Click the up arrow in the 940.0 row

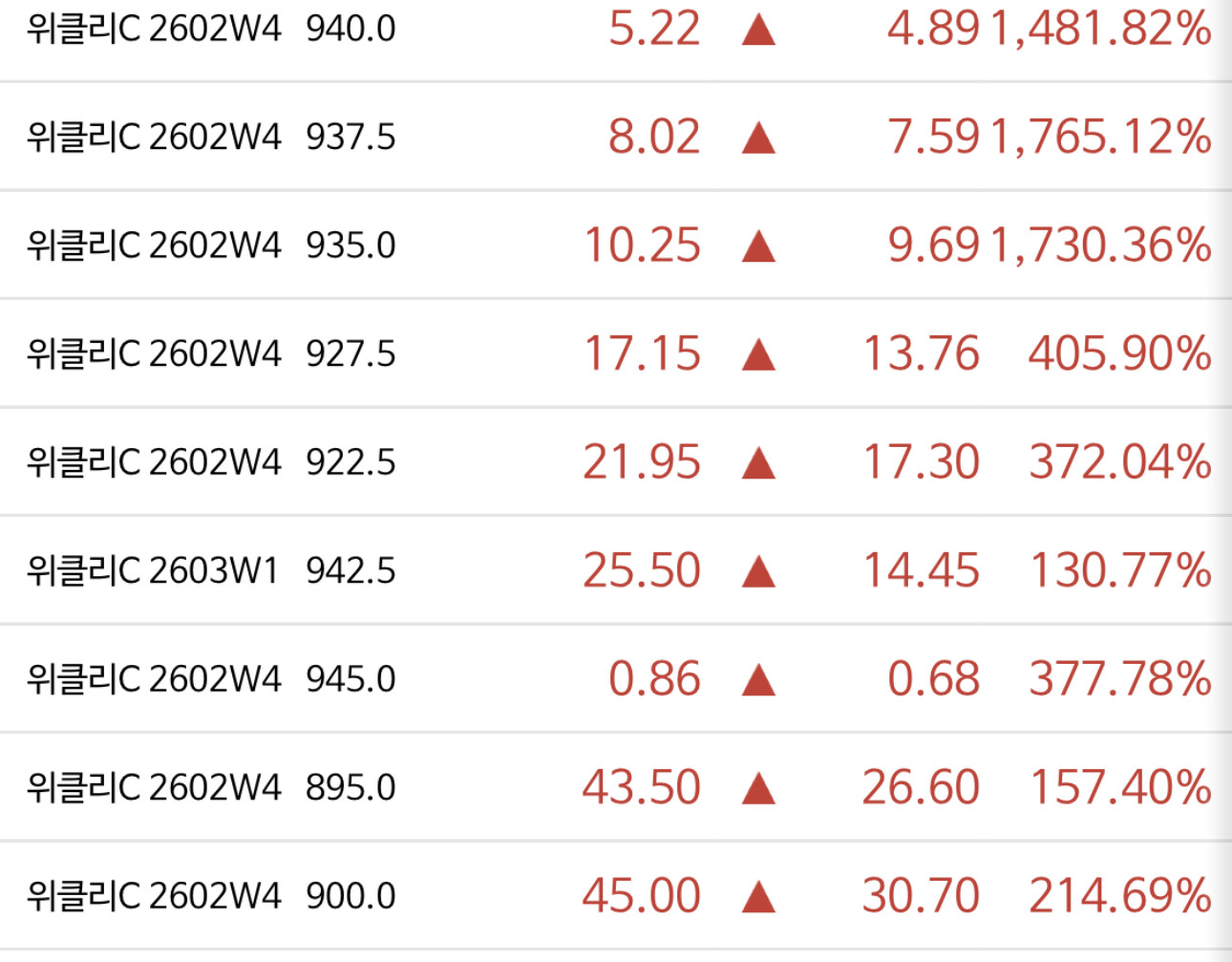point(758,31)
